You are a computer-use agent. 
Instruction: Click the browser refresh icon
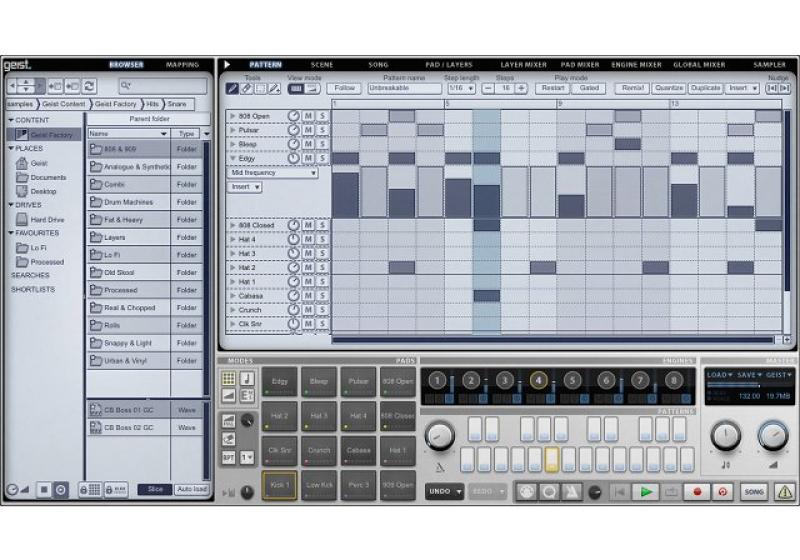89,87
